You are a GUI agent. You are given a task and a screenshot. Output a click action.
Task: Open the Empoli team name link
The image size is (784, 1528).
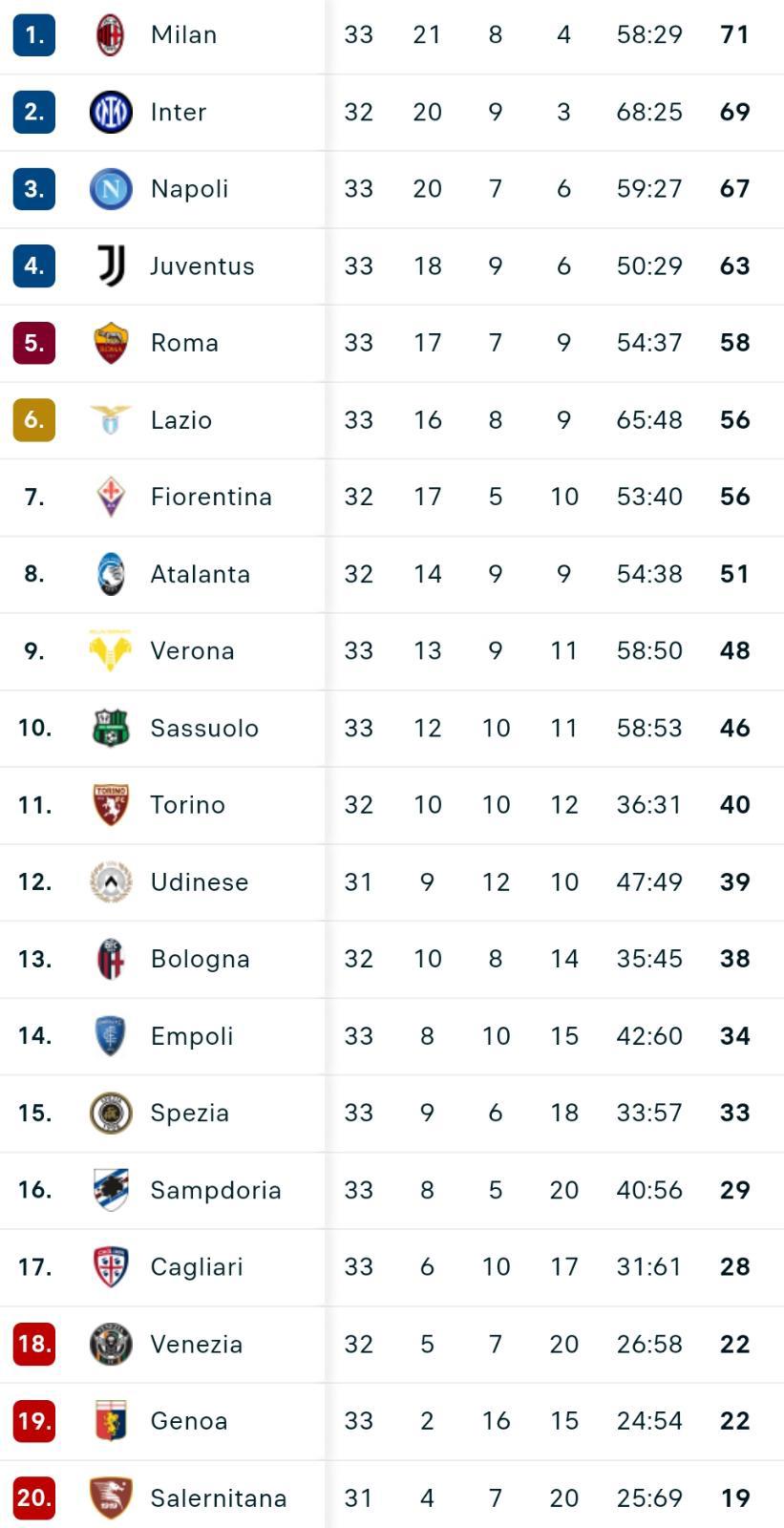pyautogui.click(x=192, y=1036)
